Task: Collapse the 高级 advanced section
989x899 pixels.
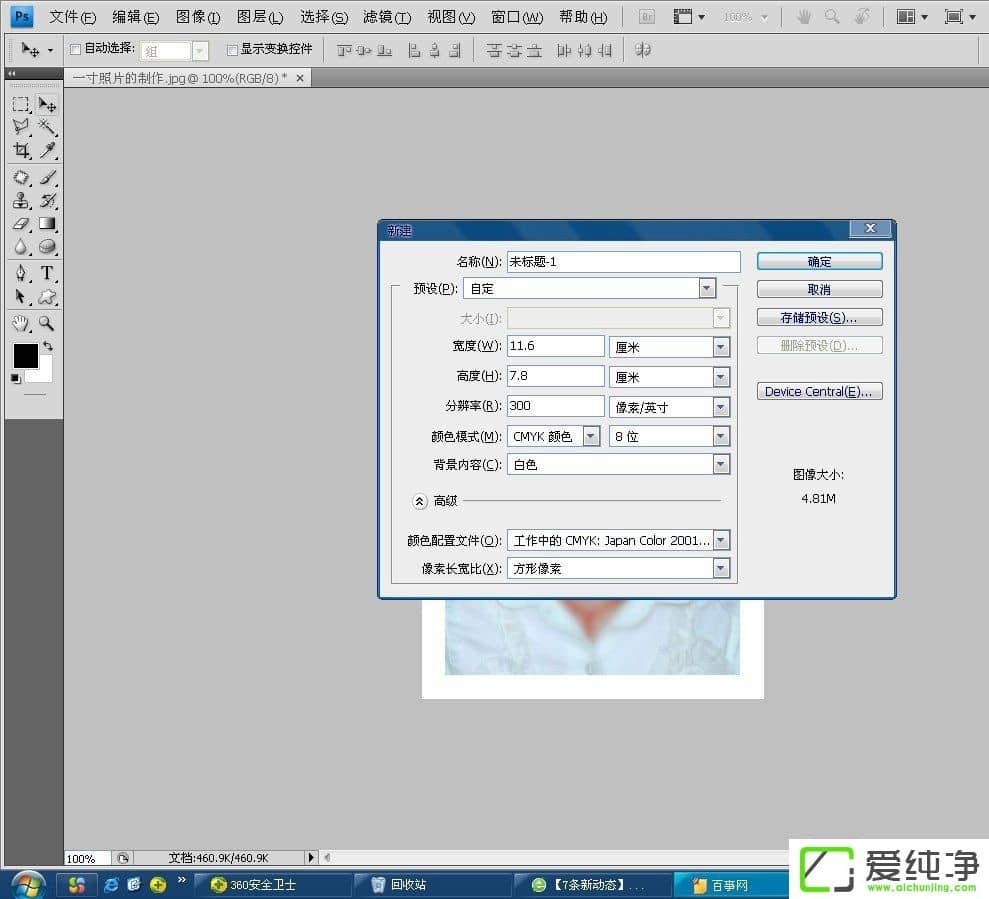Action: 420,500
